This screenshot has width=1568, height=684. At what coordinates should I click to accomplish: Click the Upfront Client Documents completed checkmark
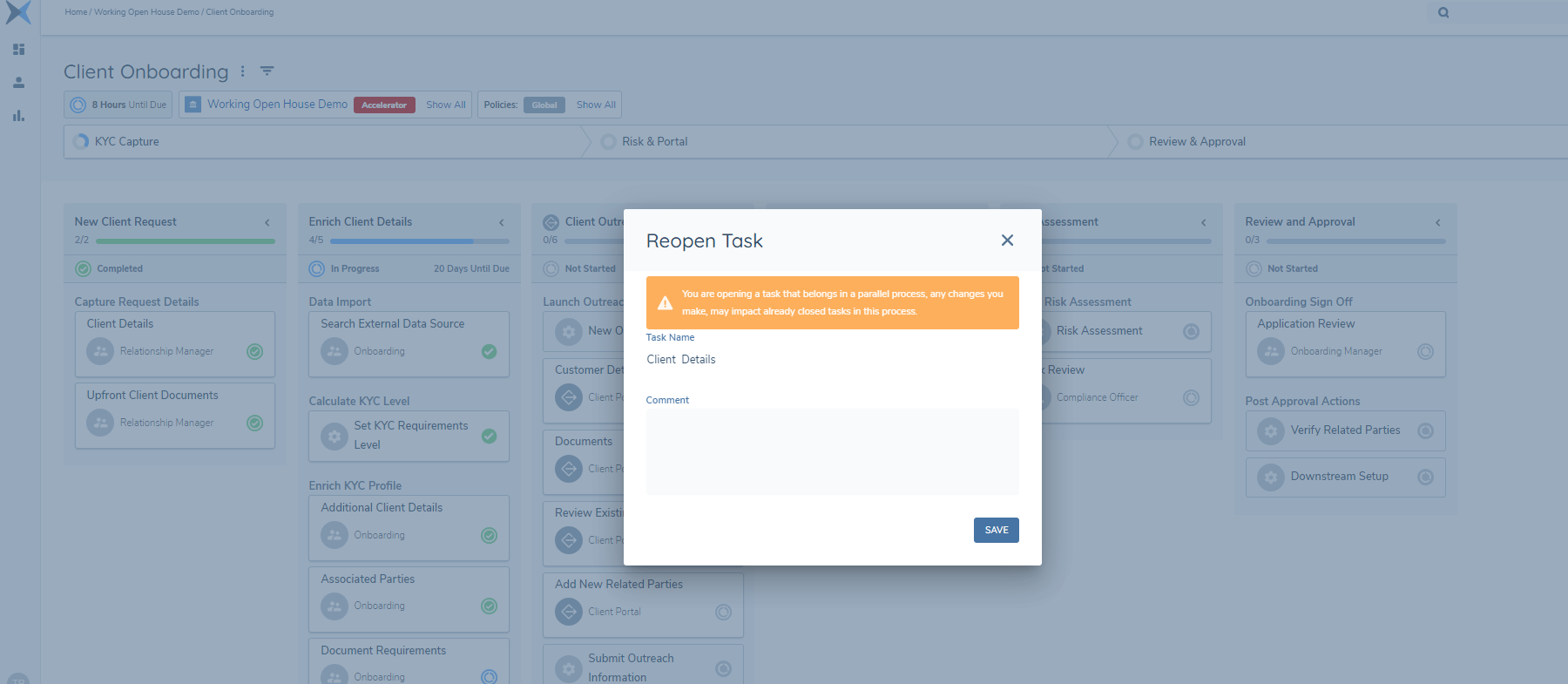(255, 423)
